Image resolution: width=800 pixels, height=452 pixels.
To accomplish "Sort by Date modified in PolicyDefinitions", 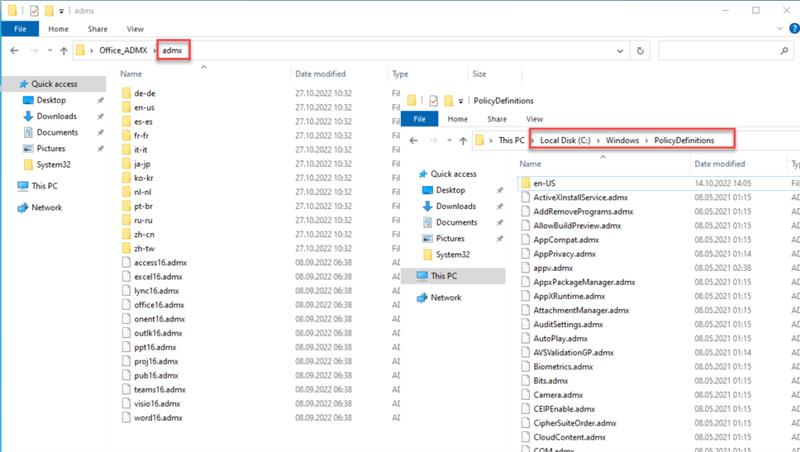I will click(x=719, y=164).
